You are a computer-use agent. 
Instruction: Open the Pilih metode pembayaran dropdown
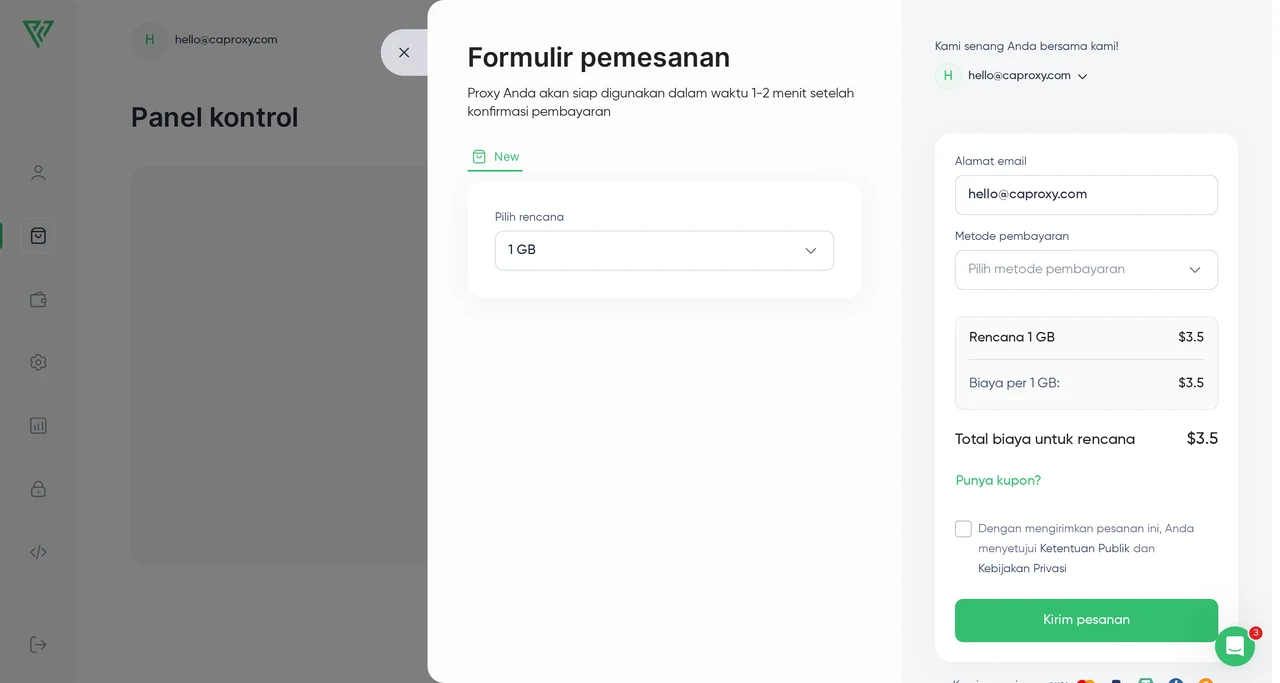tap(1086, 270)
